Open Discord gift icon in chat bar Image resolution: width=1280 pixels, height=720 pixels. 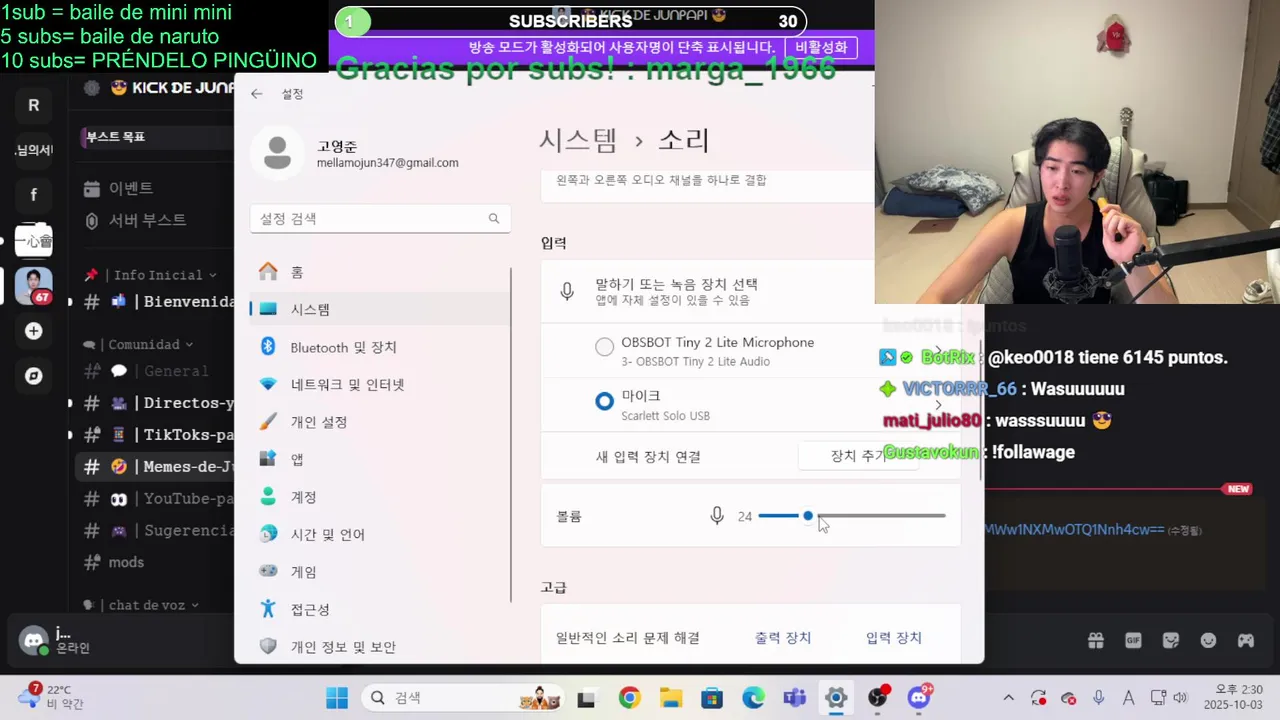pyautogui.click(x=1096, y=641)
